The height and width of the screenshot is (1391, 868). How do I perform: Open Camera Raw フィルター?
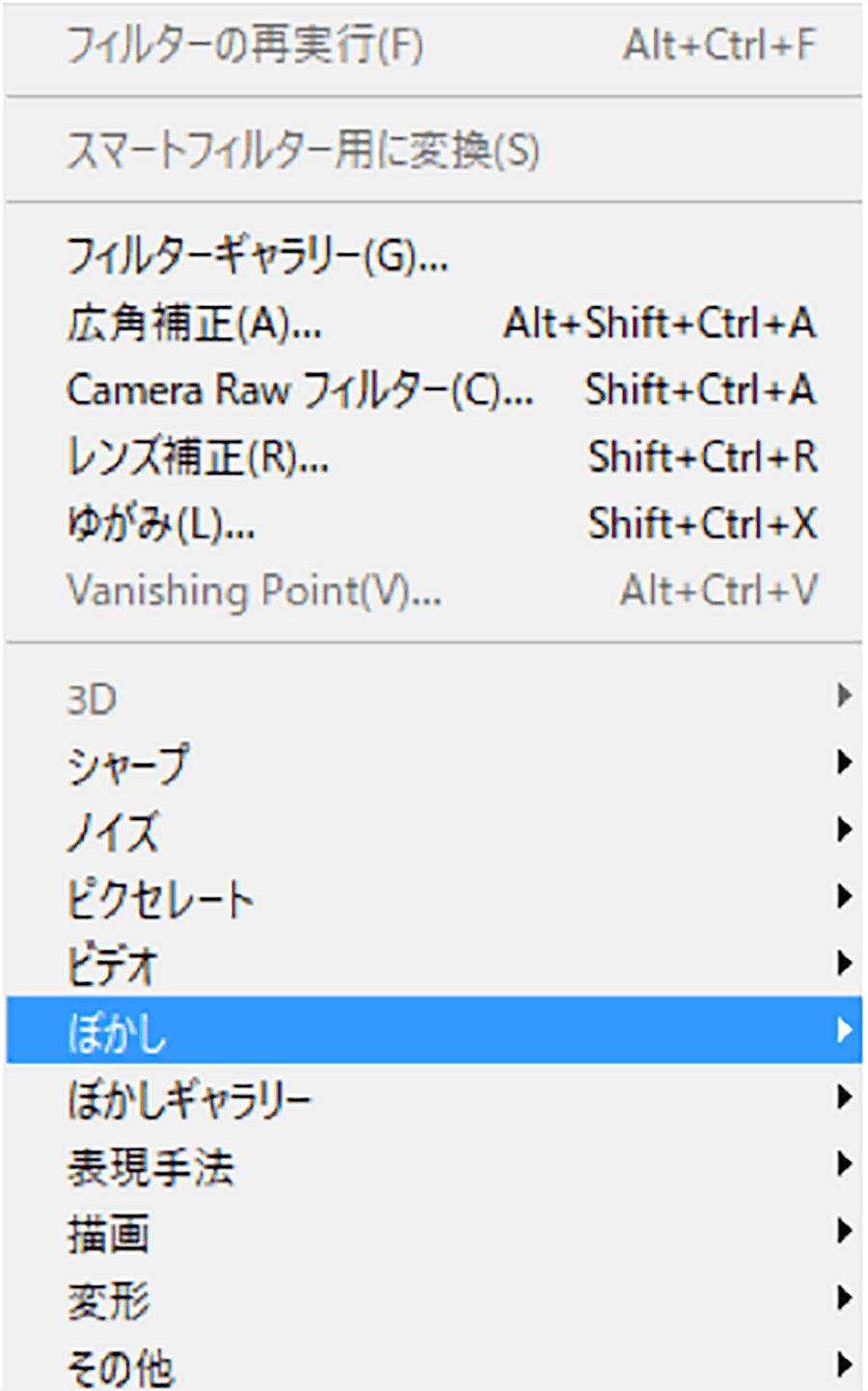(299, 391)
